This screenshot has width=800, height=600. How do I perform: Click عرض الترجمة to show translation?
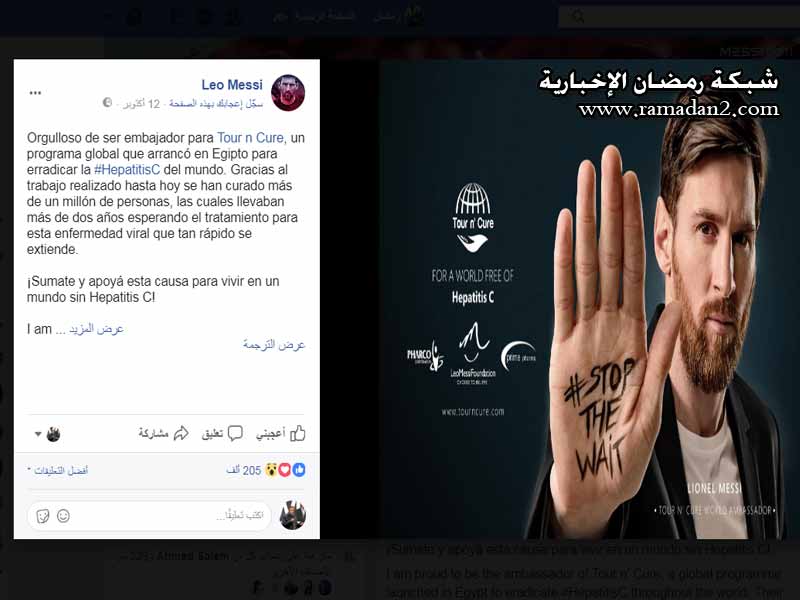point(274,345)
